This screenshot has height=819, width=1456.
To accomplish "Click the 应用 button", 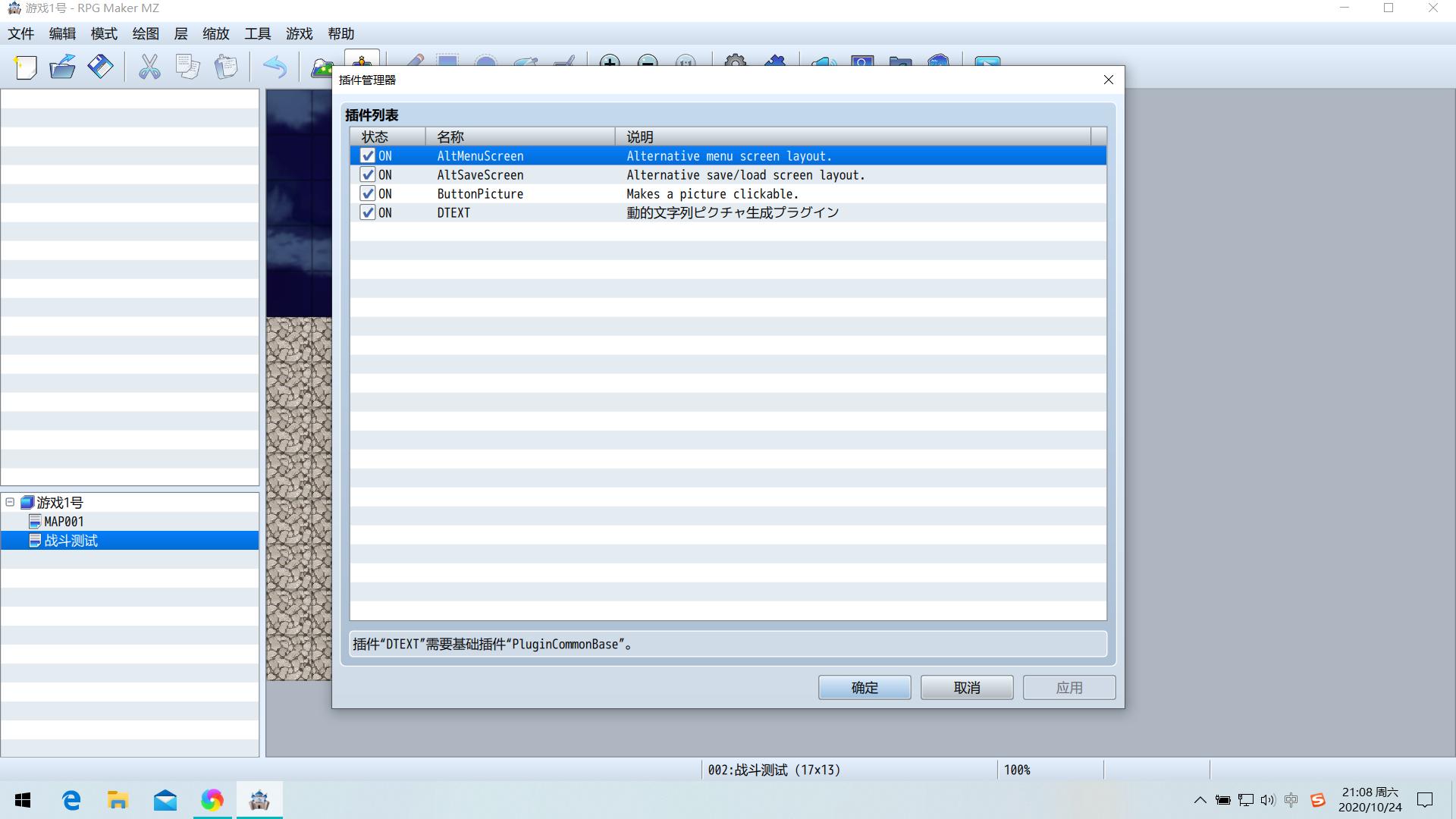I will tap(1069, 687).
